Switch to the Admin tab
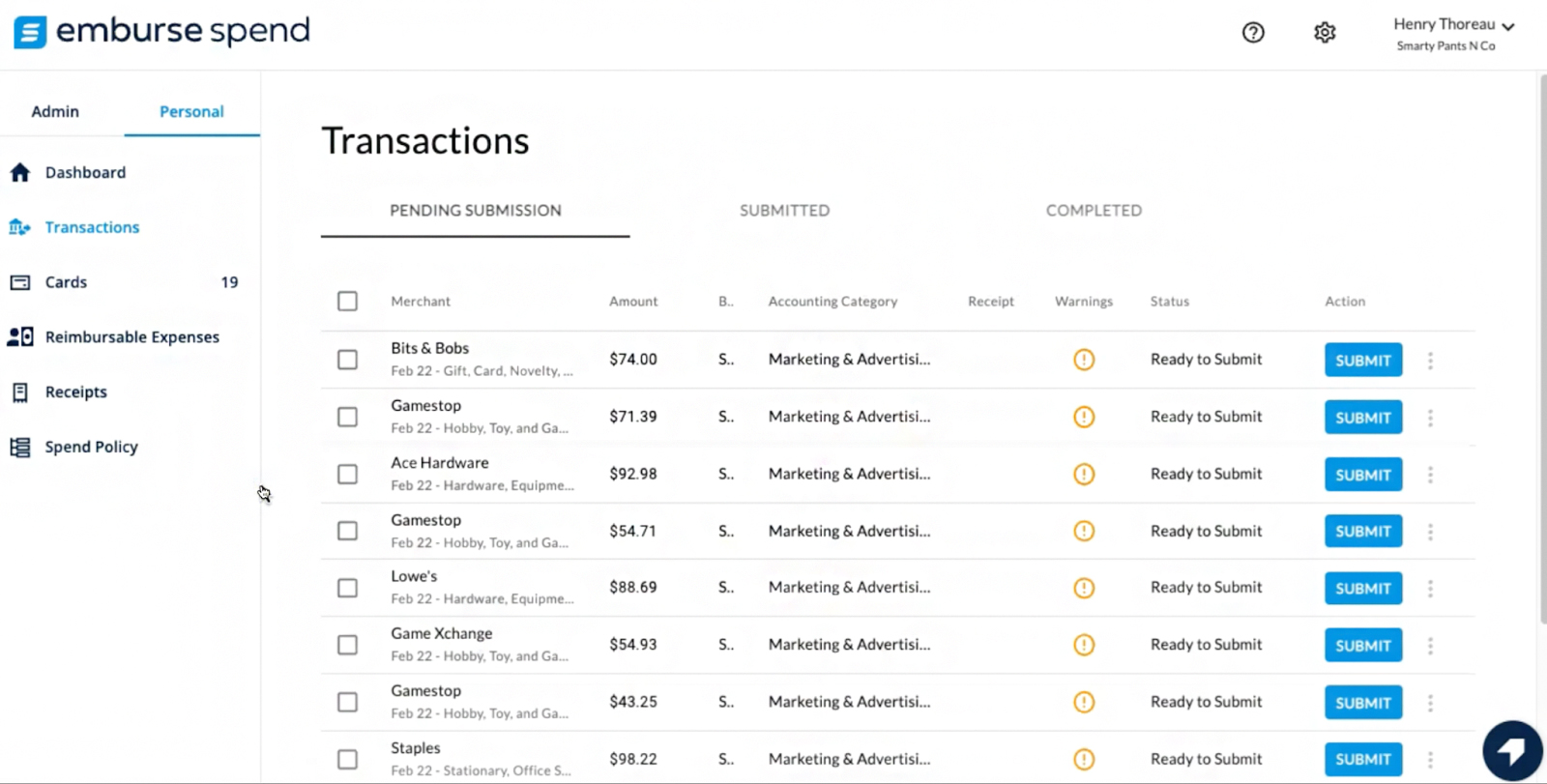 (x=55, y=111)
